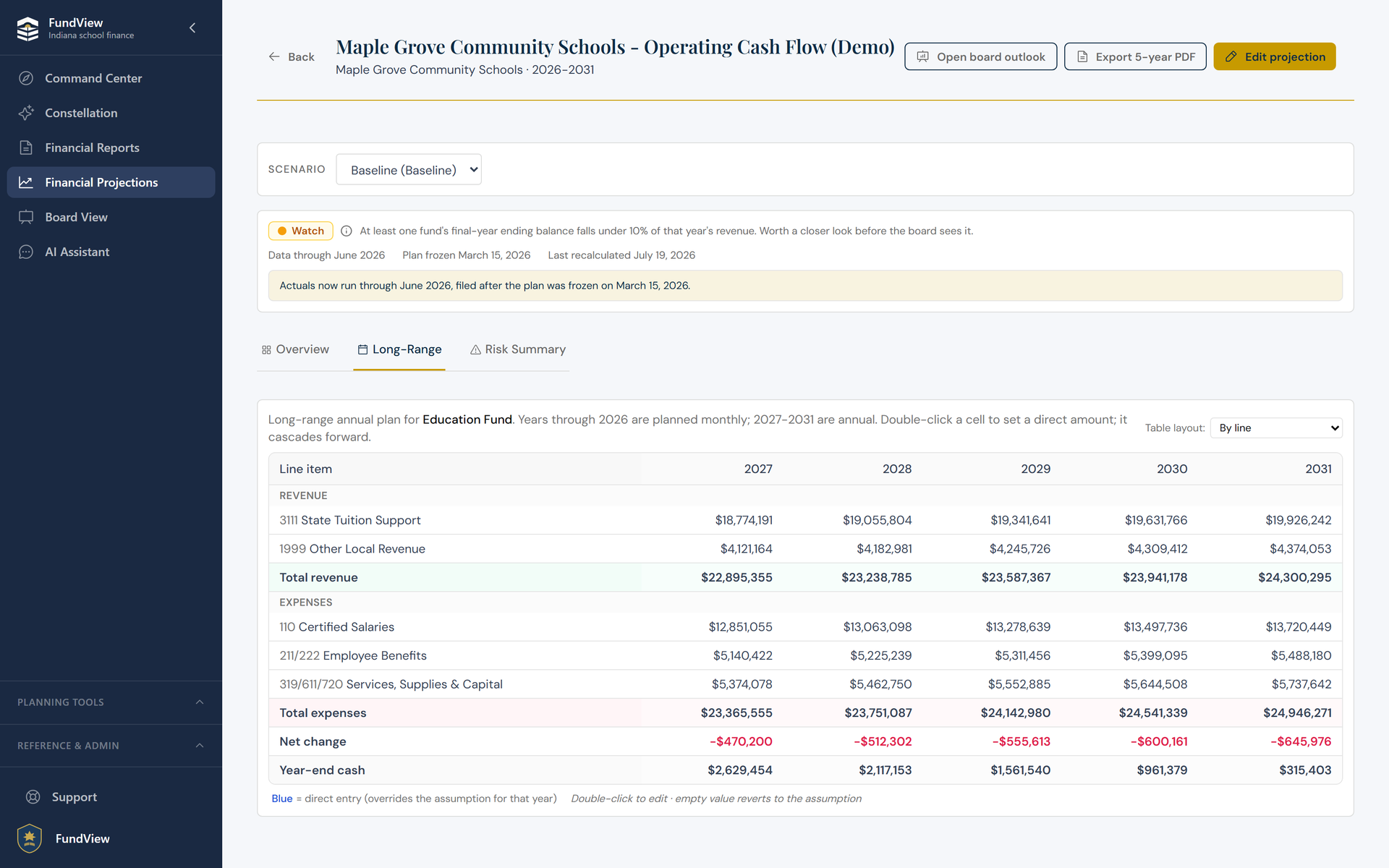Select Services, Supplies & Capital 2031 cell $5,737,642

pyautogui.click(x=1301, y=684)
